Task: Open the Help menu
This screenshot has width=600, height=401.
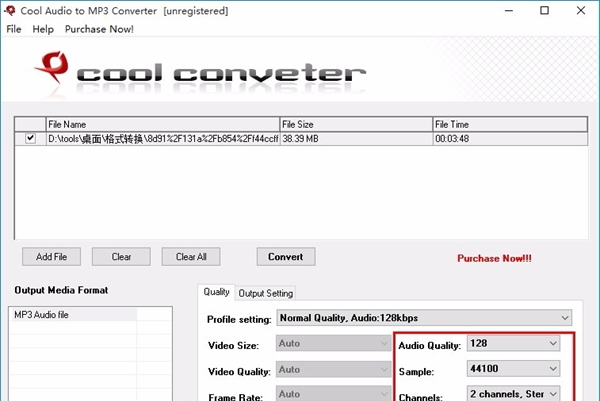Action: [43, 29]
